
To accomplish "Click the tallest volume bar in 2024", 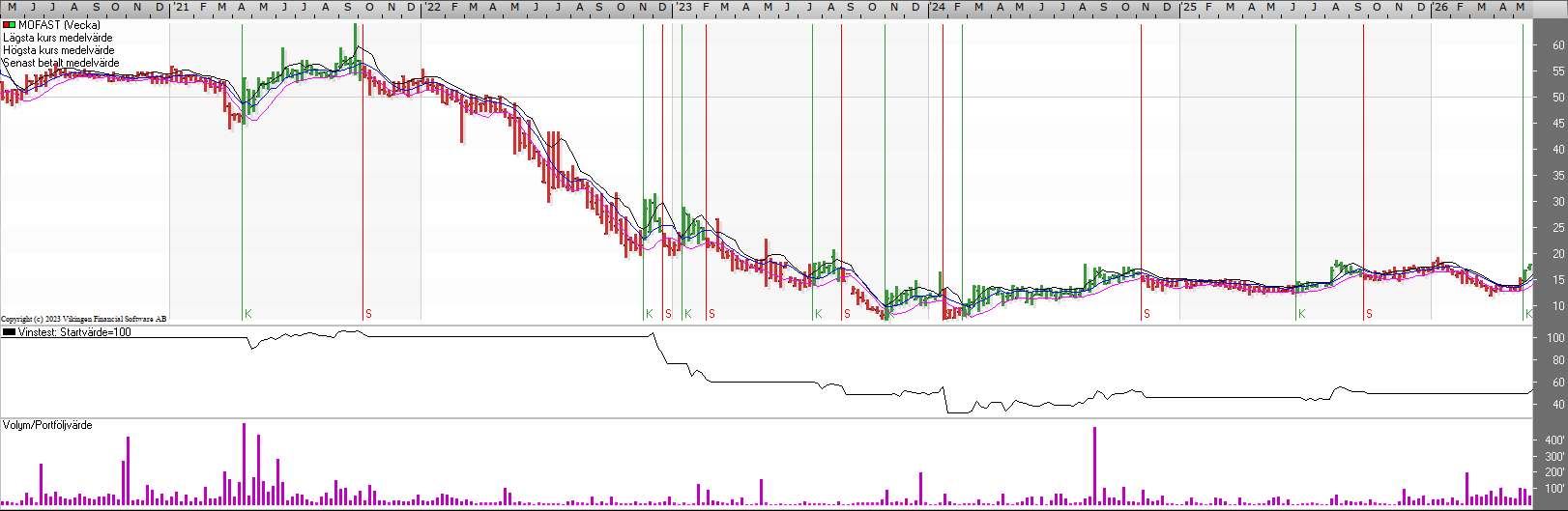I will click(1094, 466).
